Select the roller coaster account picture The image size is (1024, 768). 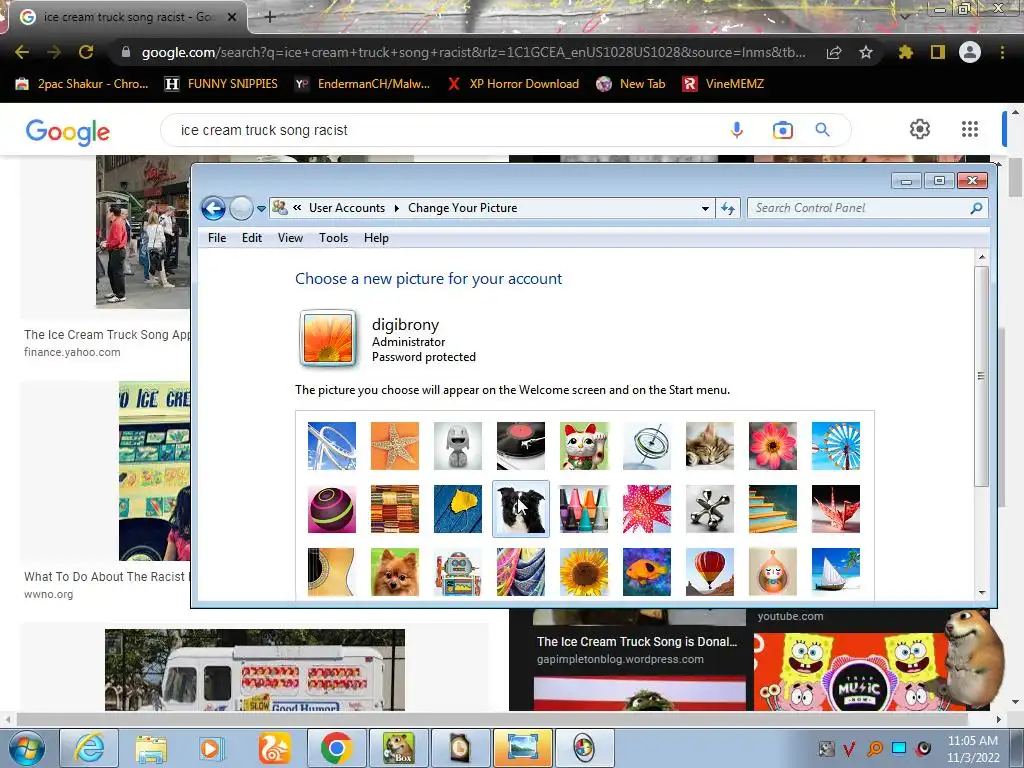(332, 446)
